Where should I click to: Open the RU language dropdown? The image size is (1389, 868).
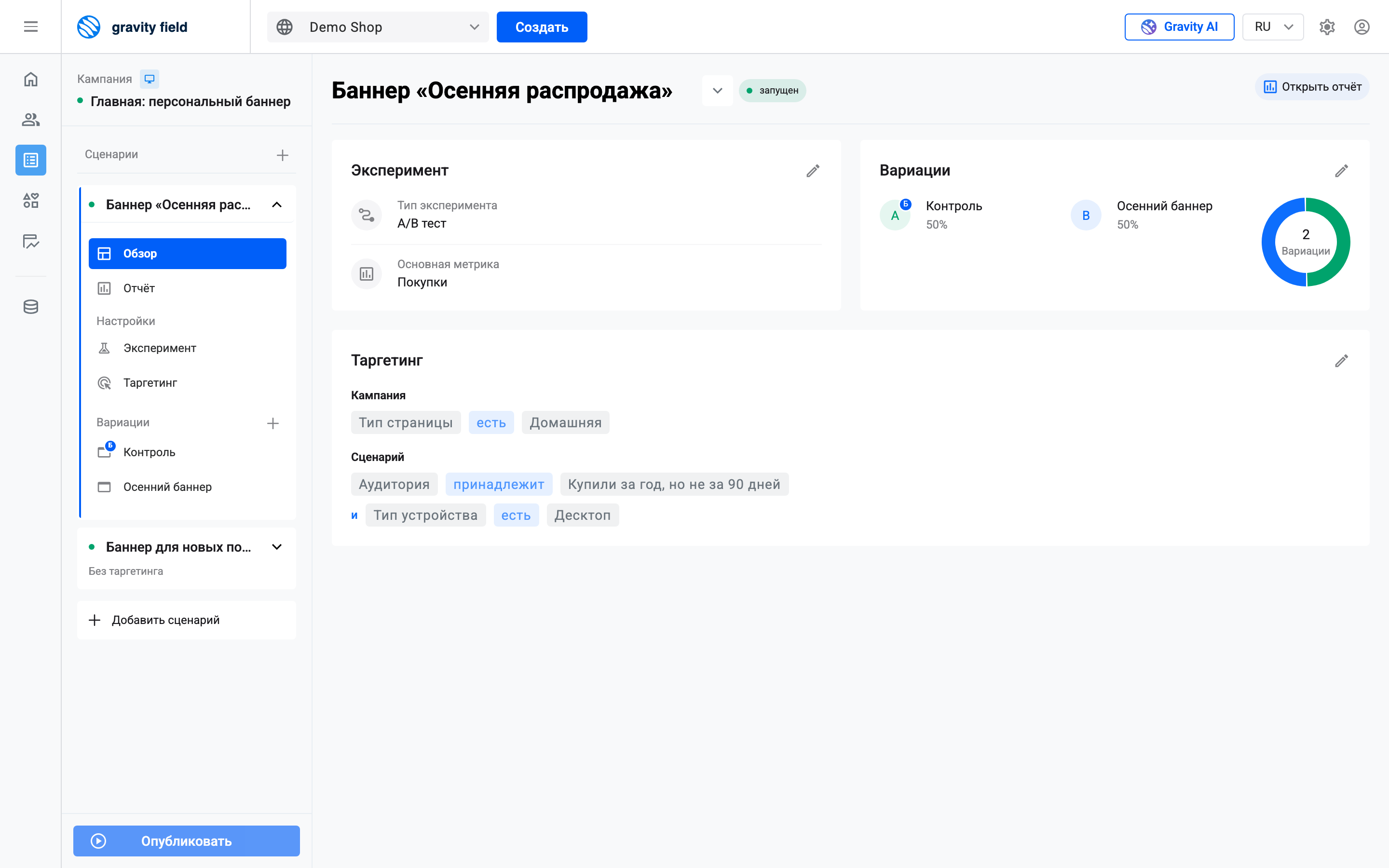[1272, 27]
